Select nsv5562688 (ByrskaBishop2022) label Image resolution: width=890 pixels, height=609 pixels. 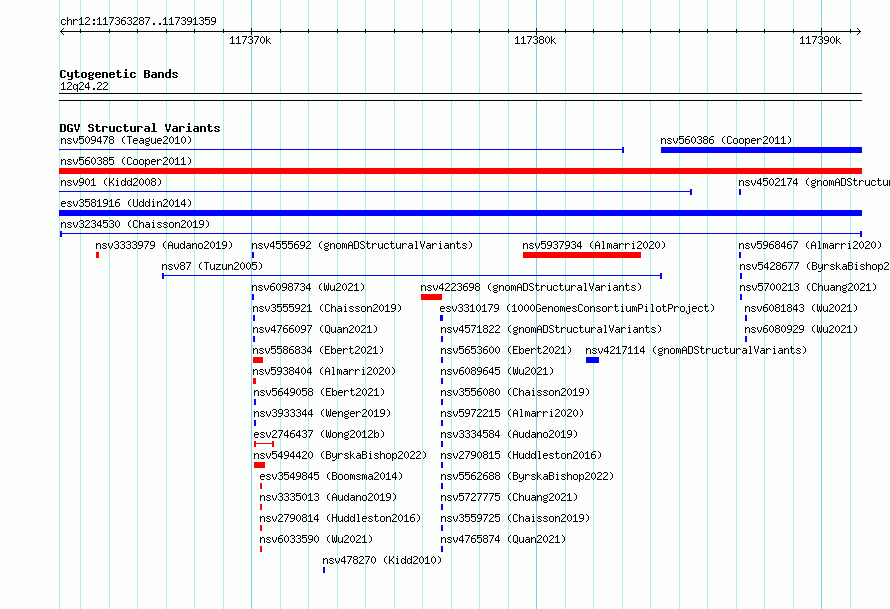[527, 476]
